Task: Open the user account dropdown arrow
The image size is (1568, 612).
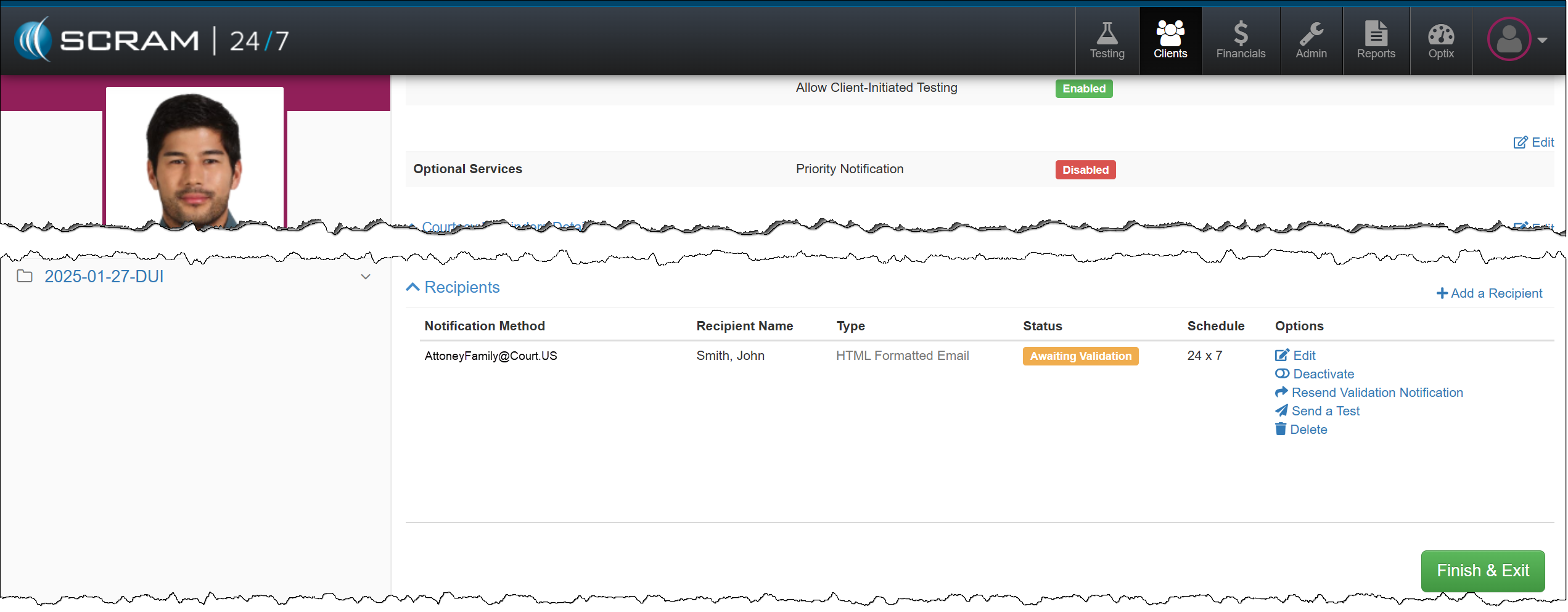Action: 1542,40
